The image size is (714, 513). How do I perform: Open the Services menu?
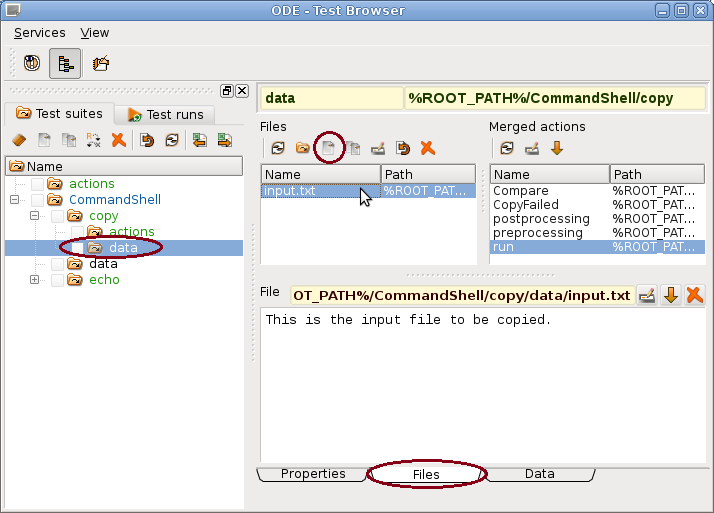[x=39, y=33]
